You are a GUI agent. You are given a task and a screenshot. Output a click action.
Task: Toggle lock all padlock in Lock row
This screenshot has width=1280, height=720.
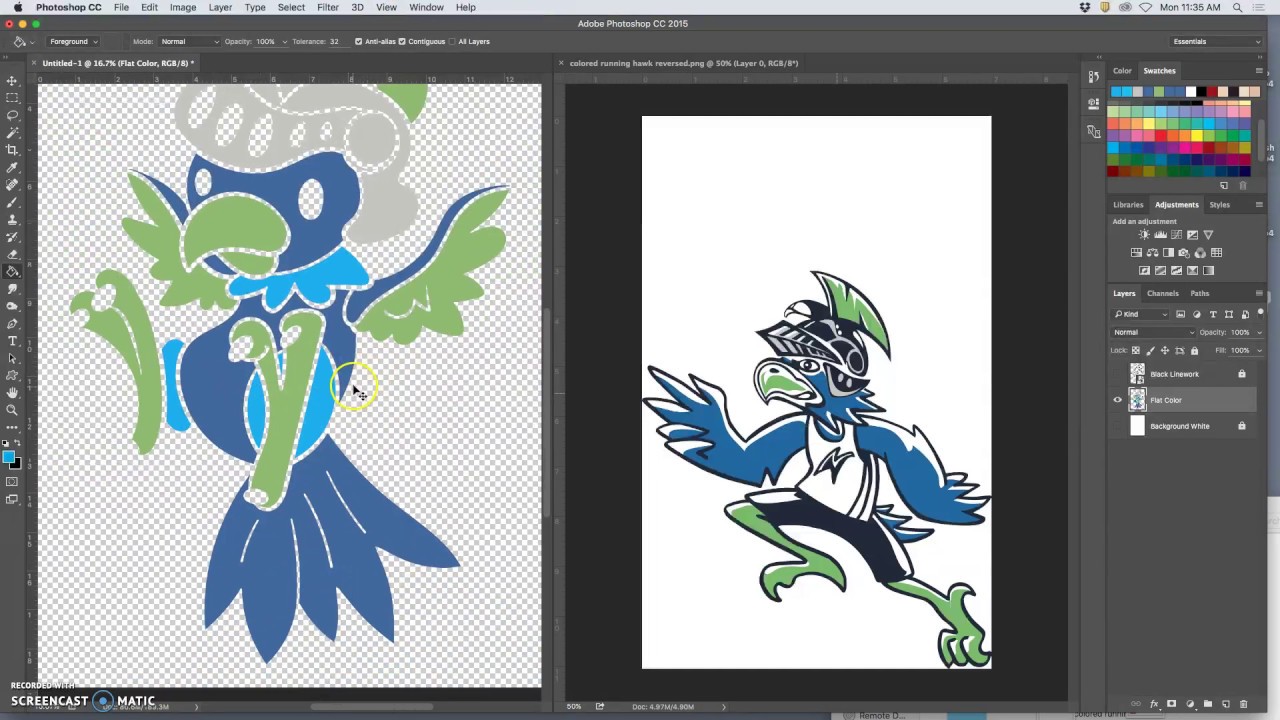point(1194,351)
